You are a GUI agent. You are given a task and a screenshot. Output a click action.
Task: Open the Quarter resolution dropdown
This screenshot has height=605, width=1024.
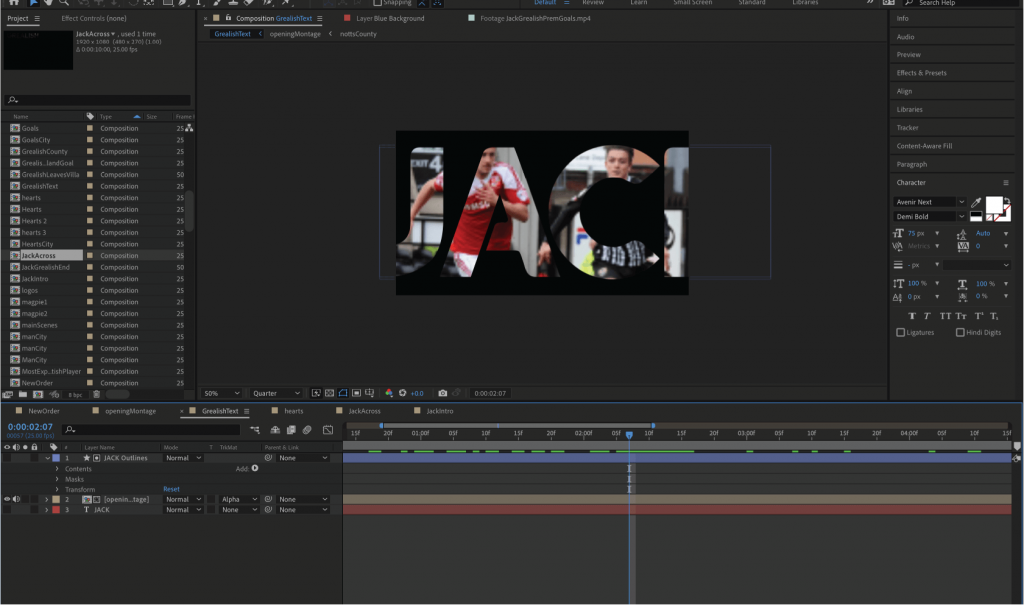click(277, 392)
